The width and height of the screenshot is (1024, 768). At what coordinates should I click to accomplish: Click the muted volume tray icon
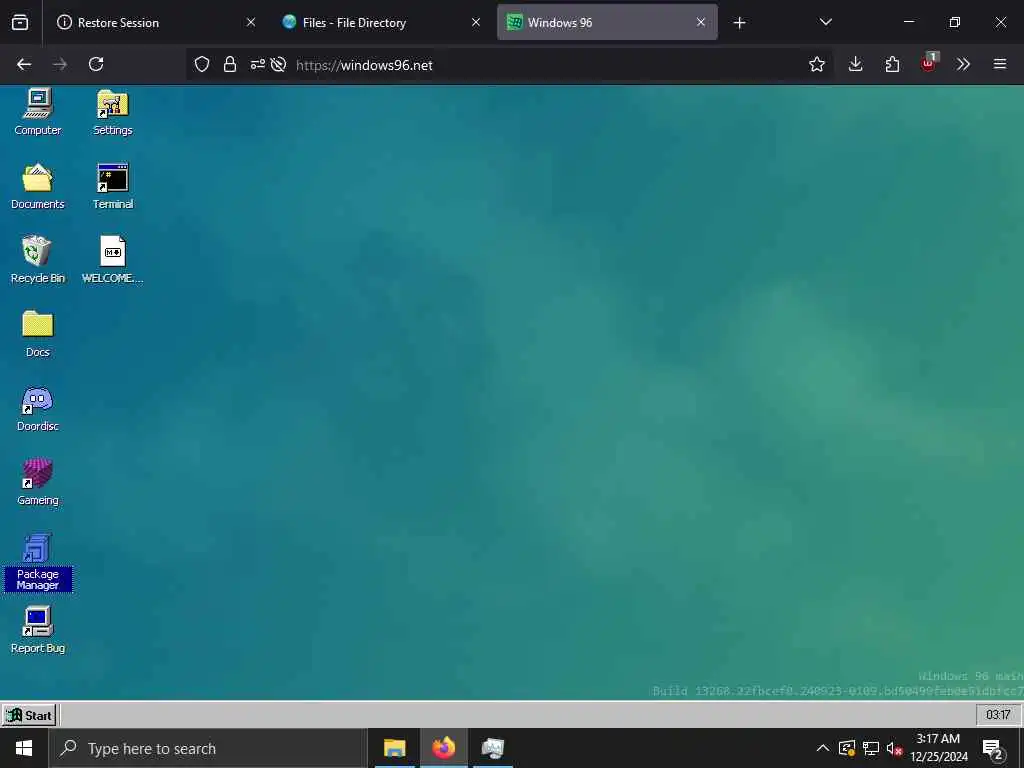pyautogui.click(x=894, y=748)
